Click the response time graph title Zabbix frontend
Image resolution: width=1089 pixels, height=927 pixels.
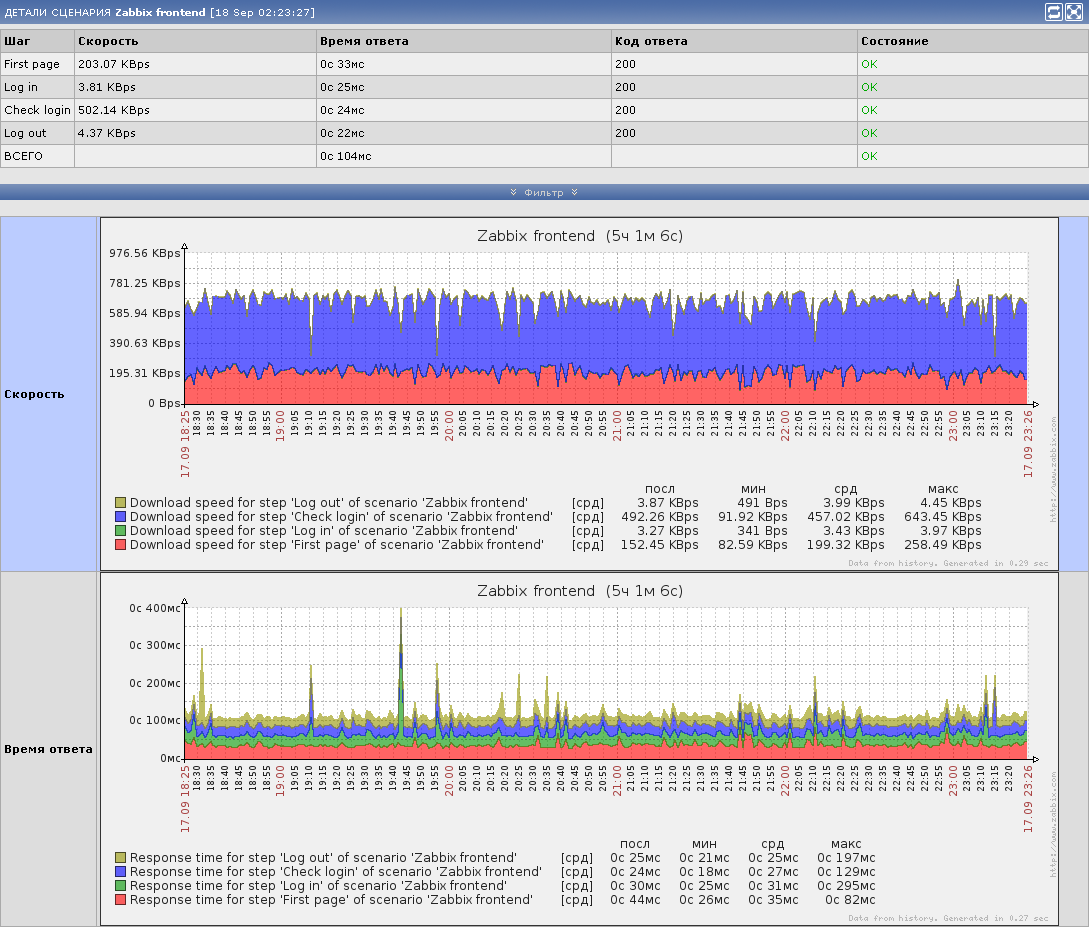(x=580, y=591)
